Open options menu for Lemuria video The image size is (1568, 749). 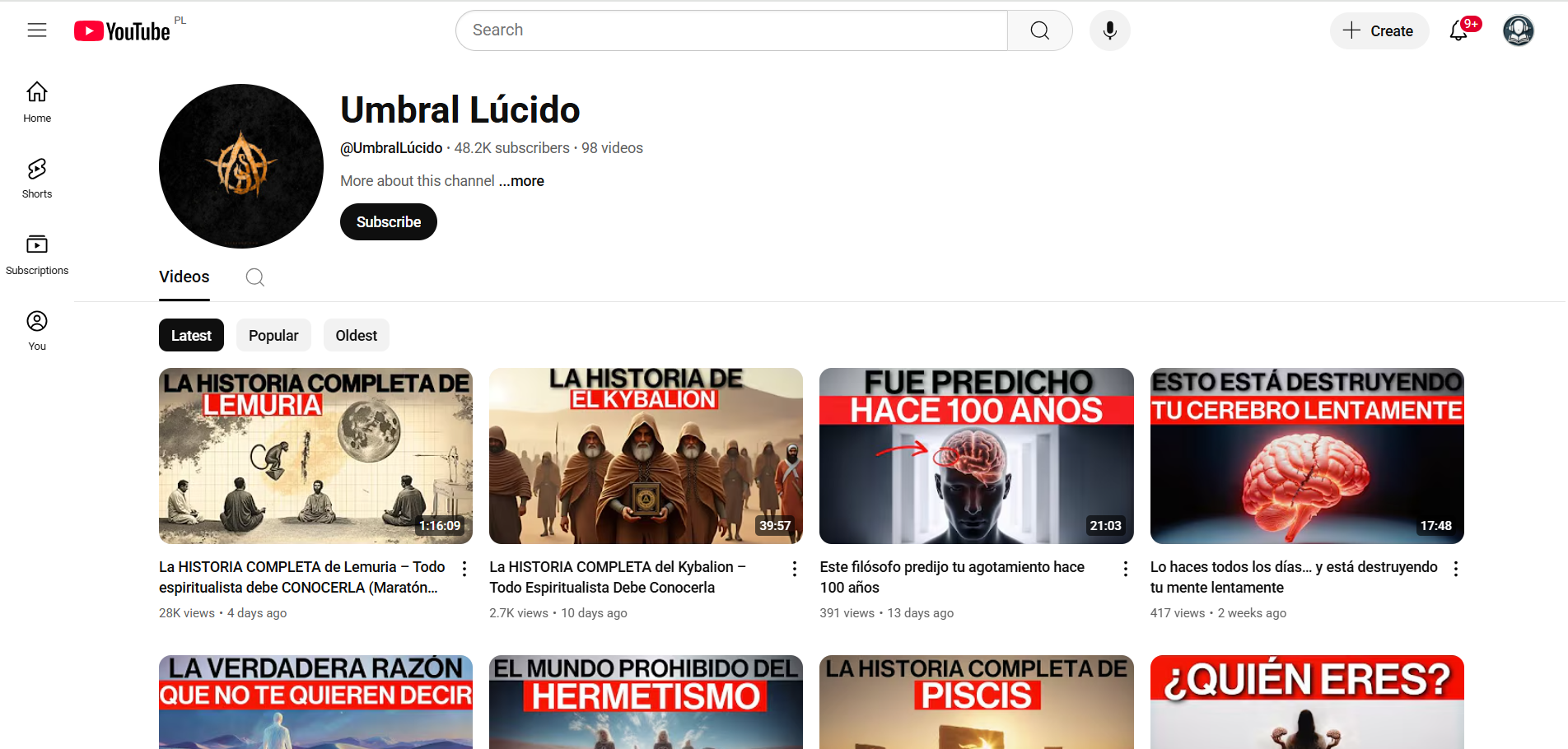(464, 569)
